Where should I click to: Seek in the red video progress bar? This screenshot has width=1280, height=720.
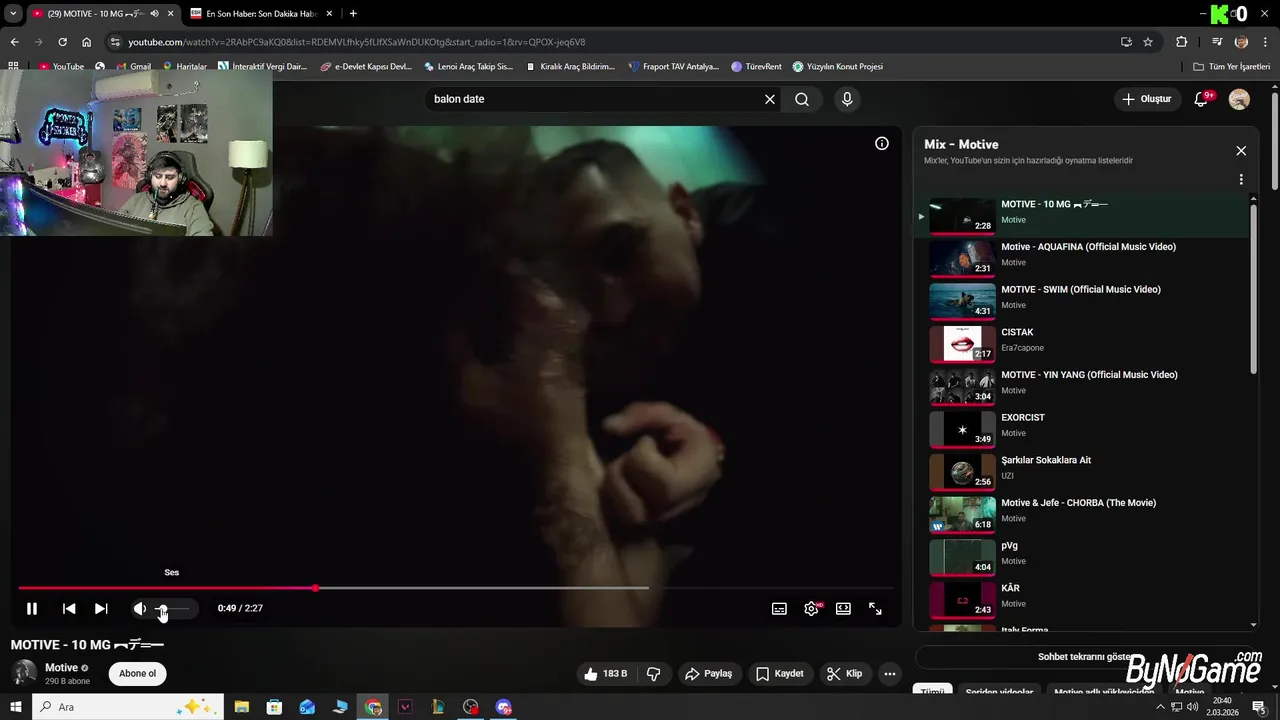coord(455,588)
